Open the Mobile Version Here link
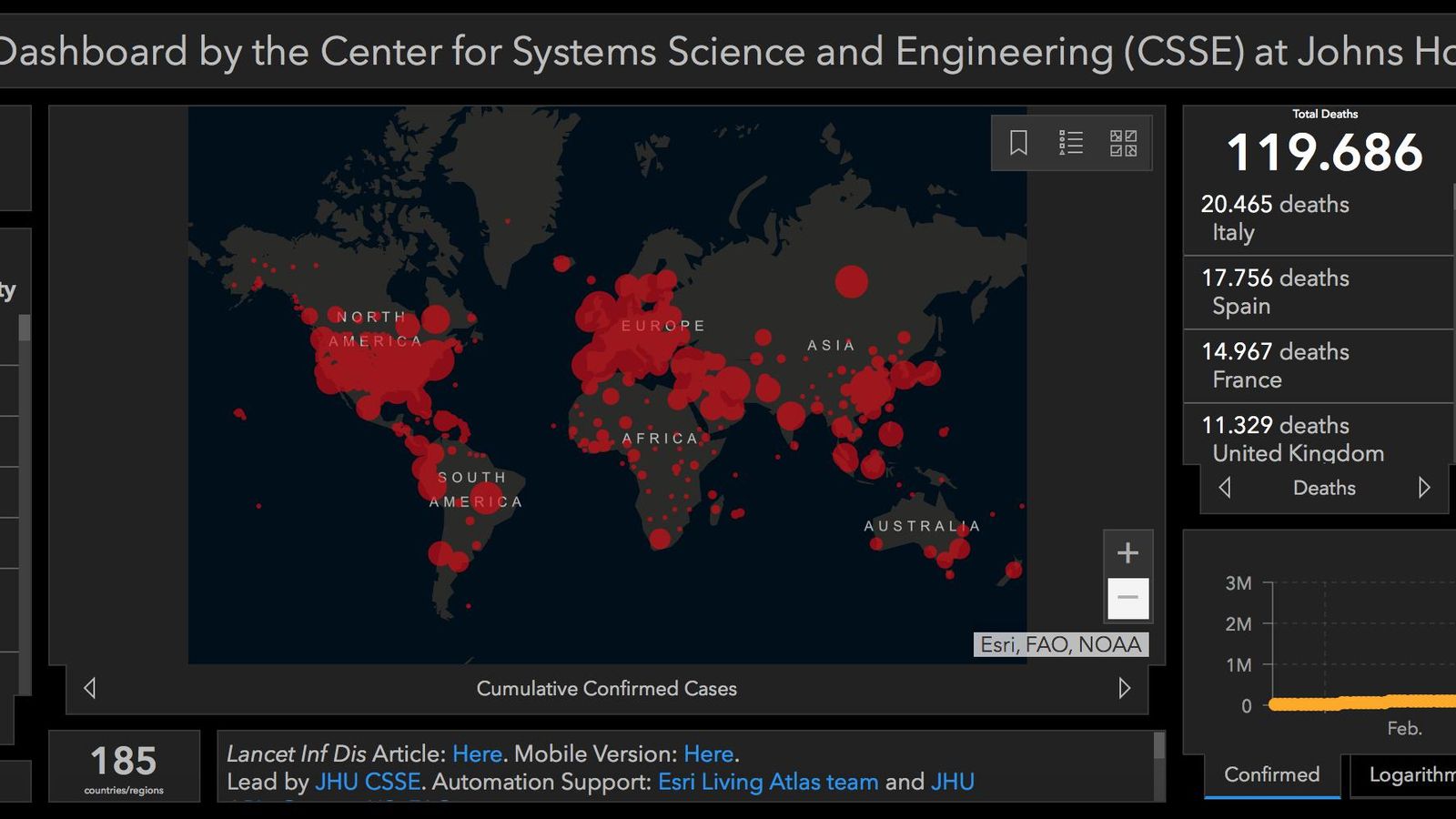 coord(708,753)
